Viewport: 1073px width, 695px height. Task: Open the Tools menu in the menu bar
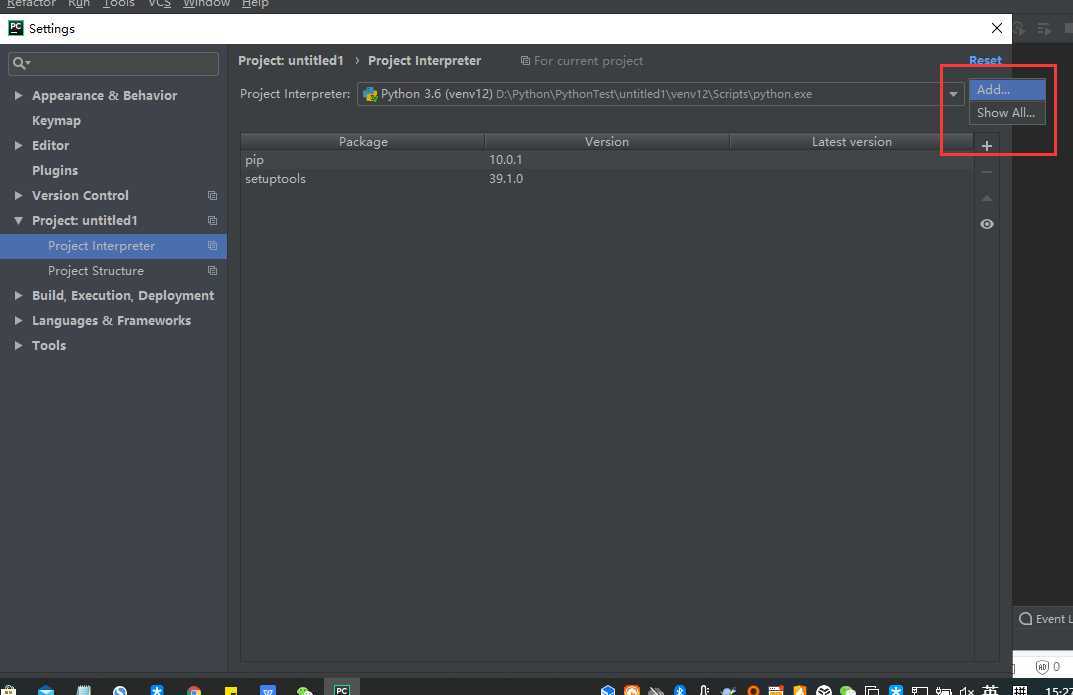(x=118, y=4)
